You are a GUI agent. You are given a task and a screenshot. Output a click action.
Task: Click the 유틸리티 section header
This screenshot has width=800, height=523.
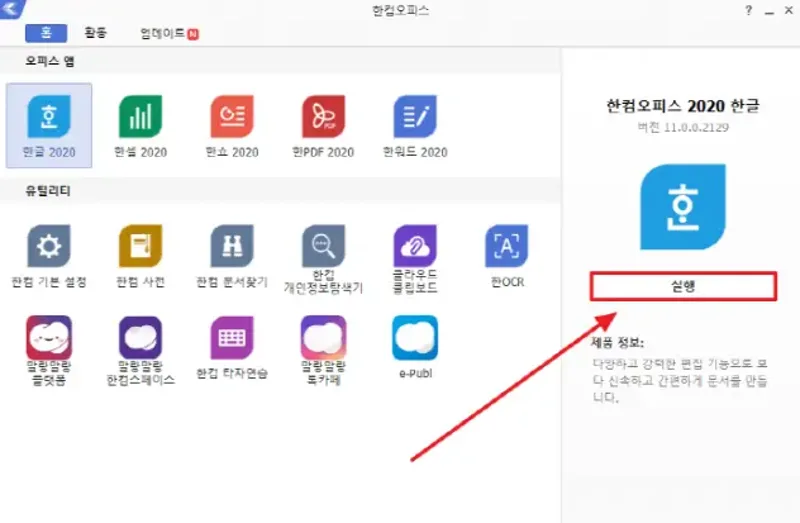[48, 191]
